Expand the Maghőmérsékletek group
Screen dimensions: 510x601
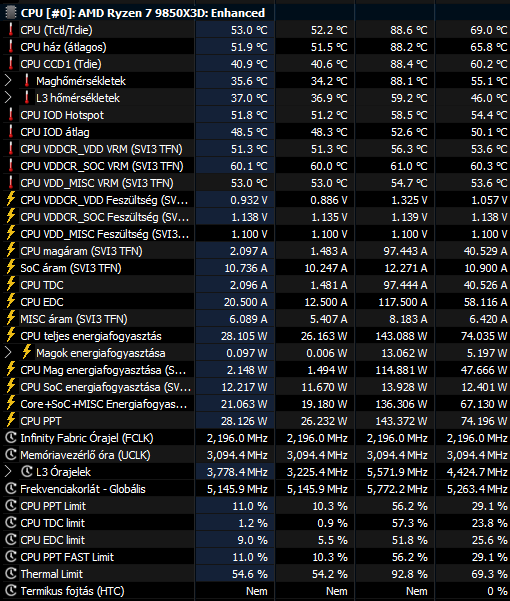(8, 81)
